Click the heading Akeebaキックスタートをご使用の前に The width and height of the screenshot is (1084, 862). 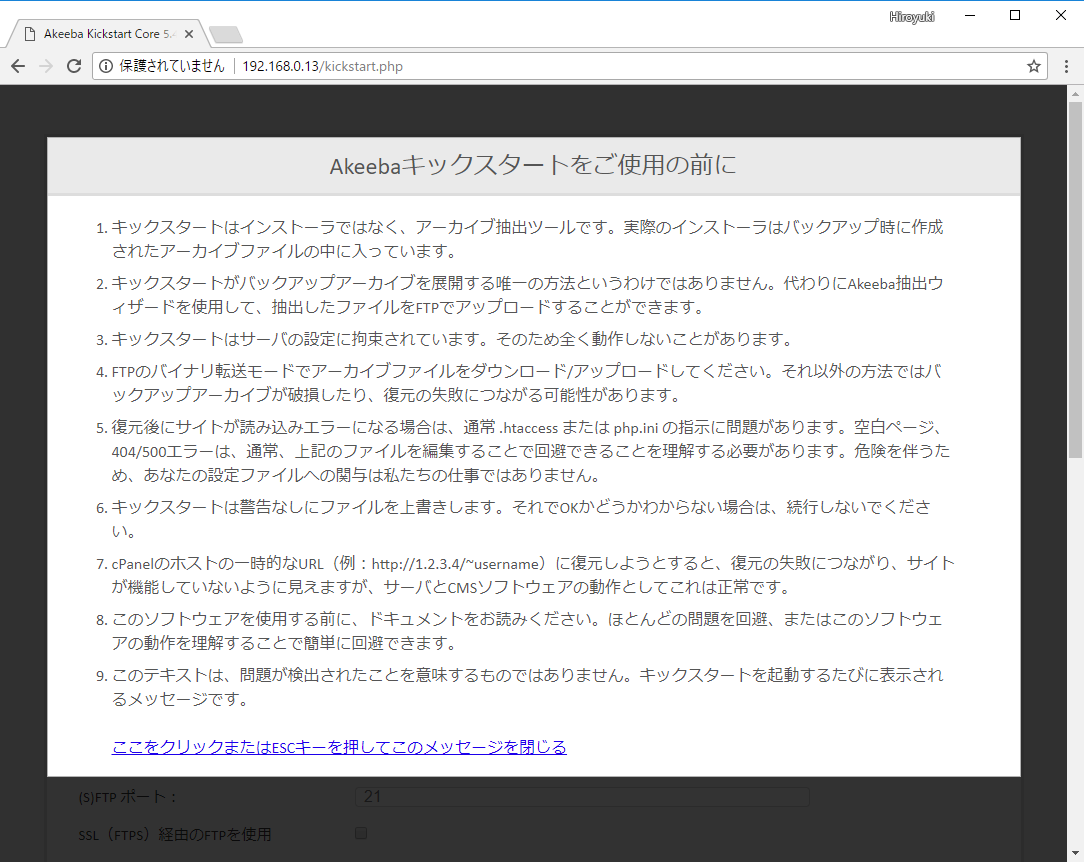pyautogui.click(x=533, y=166)
